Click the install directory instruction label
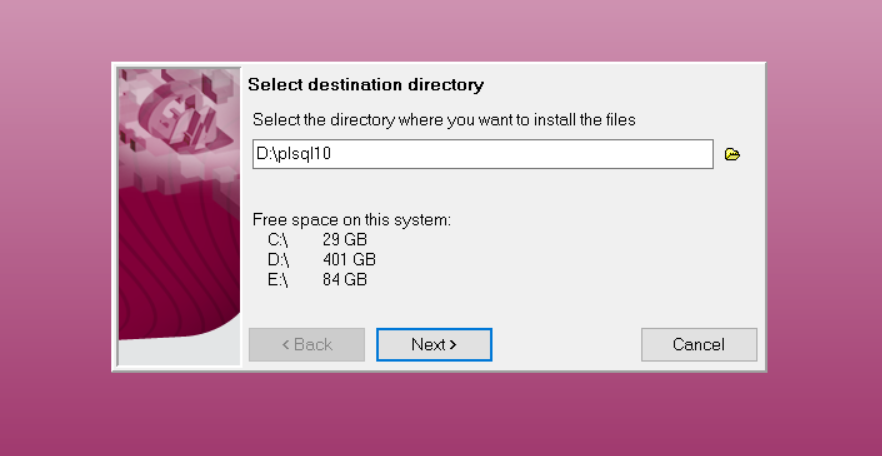Image resolution: width=882 pixels, height=456 pixels. coord(444,120)
